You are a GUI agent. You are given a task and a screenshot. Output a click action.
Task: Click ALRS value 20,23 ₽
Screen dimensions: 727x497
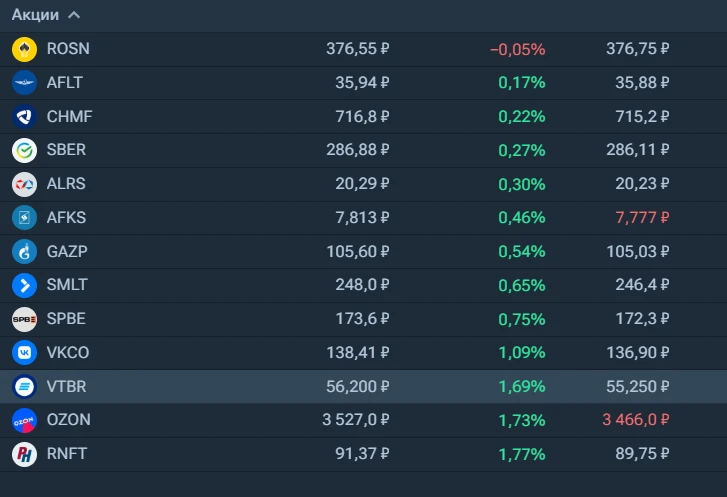pos(642,184)
